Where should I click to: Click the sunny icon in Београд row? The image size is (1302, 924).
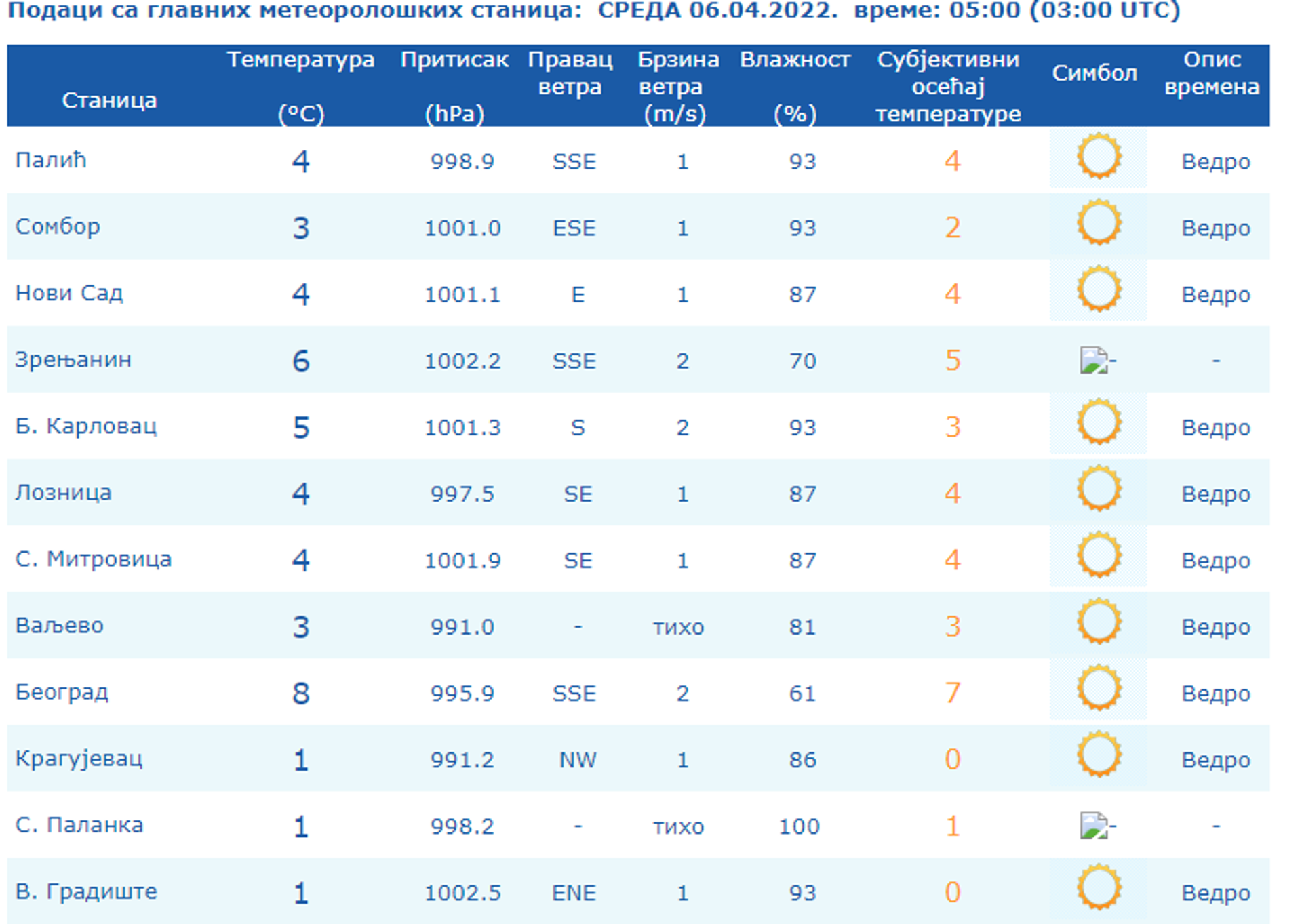point(1098,689)
